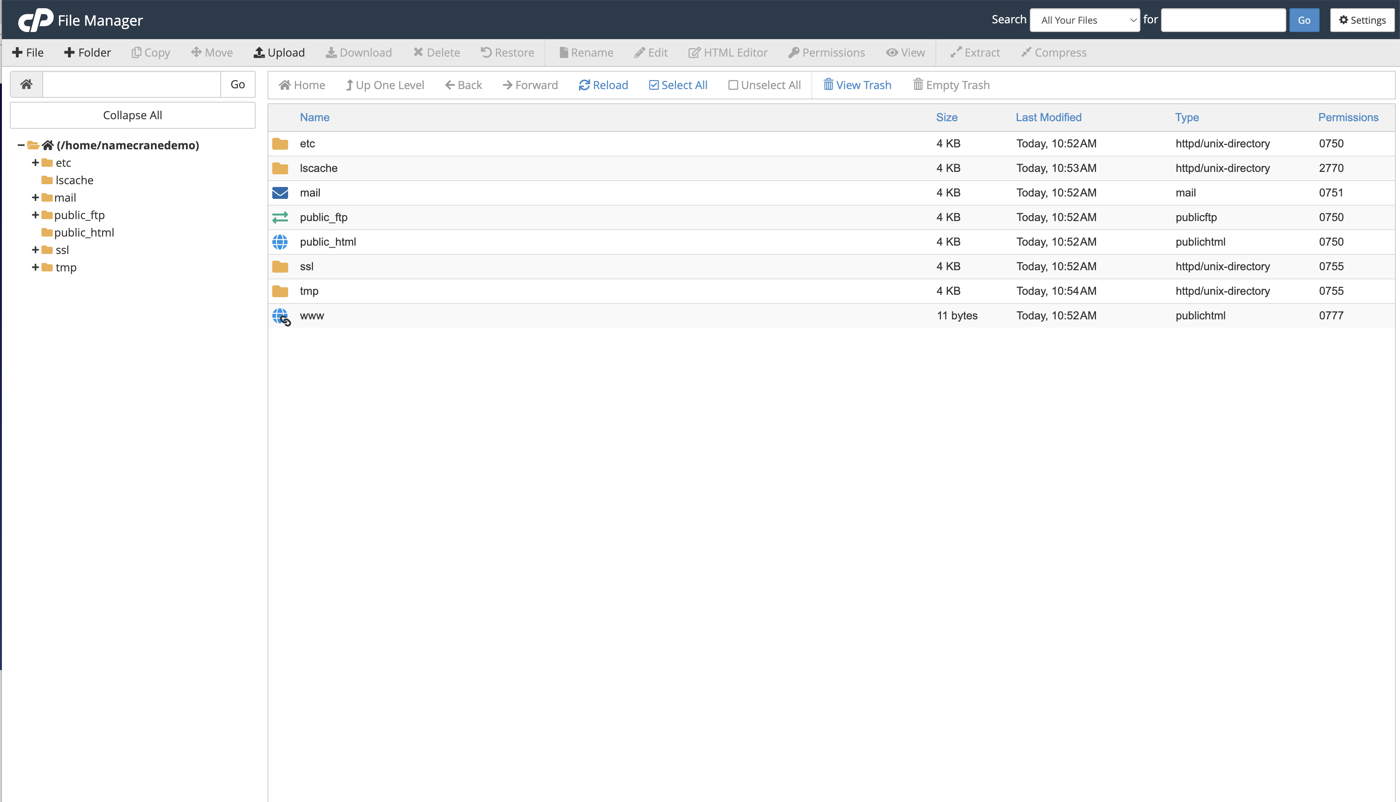
Task: Click the transfer arrows icon beside public_ftp
Action: pyautogui.click(x=279, y=217)
